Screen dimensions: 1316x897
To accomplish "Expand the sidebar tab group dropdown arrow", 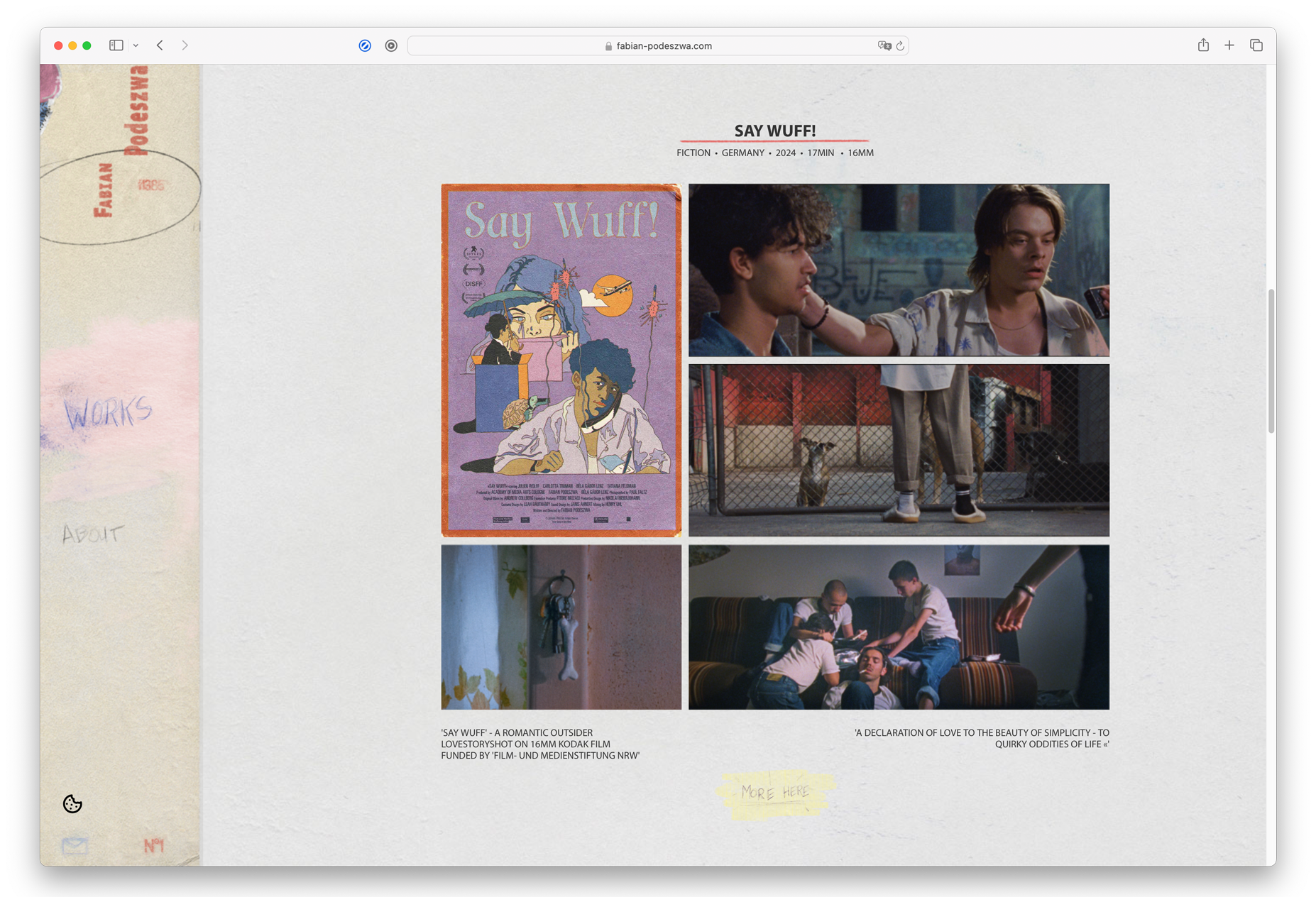I will click(x=136, y=45).
